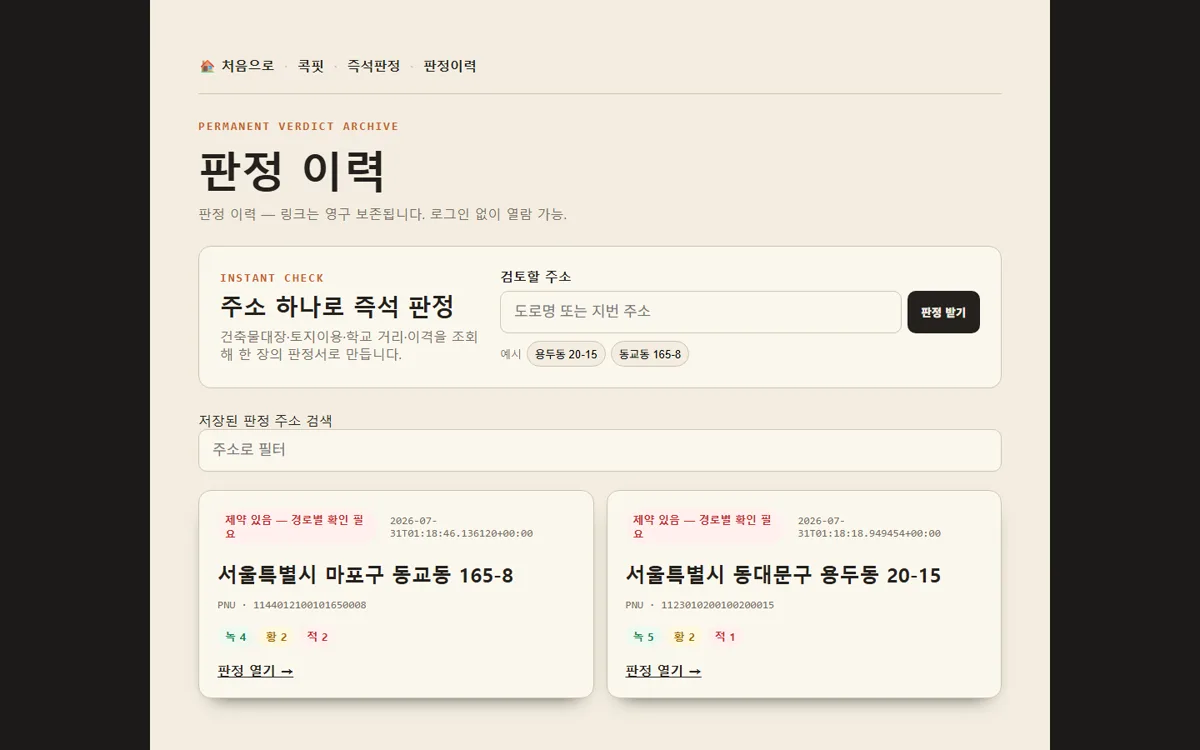Screen dimensions: 1200x750
Task: Click timestamp 01:18:46 on 동교동 card
Action: click(x=461, y=527)
